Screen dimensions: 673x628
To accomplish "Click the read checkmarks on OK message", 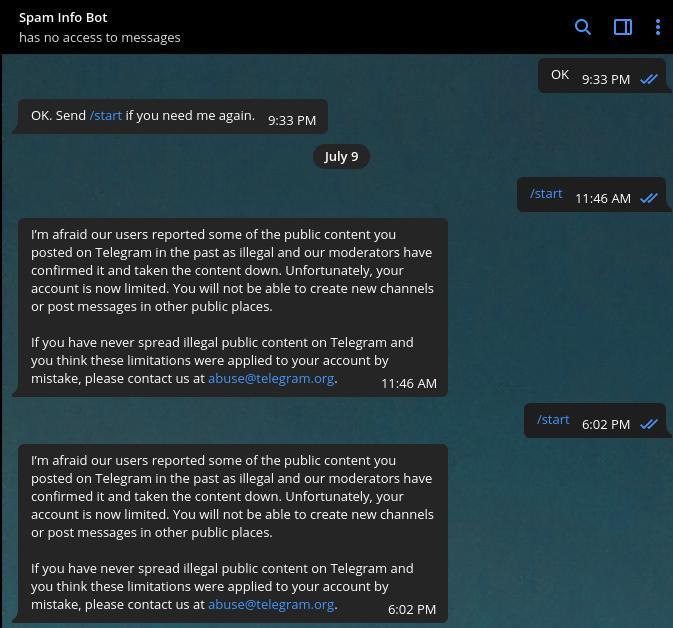I will 649,79.
